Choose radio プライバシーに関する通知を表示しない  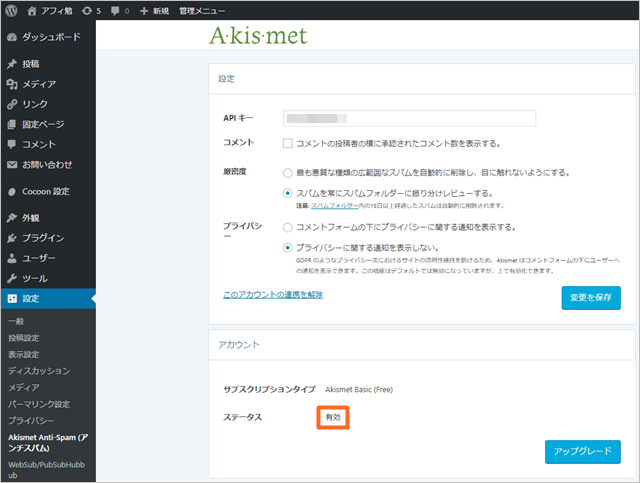288,247
